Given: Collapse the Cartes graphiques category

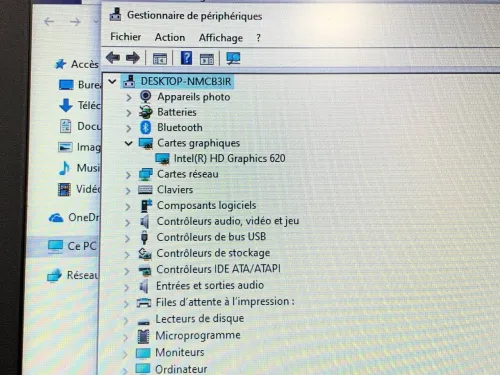Looking at the screenshot, I should [x=128, y=143].
